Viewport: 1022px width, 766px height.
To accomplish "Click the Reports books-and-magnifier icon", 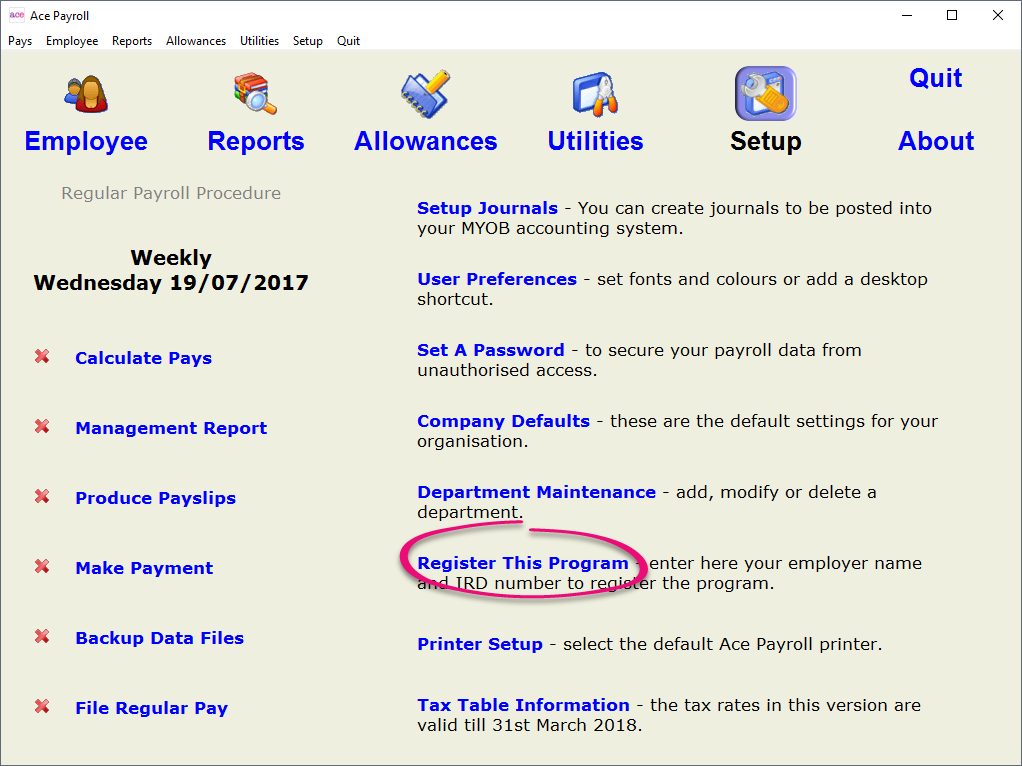I will pos(255,93).
